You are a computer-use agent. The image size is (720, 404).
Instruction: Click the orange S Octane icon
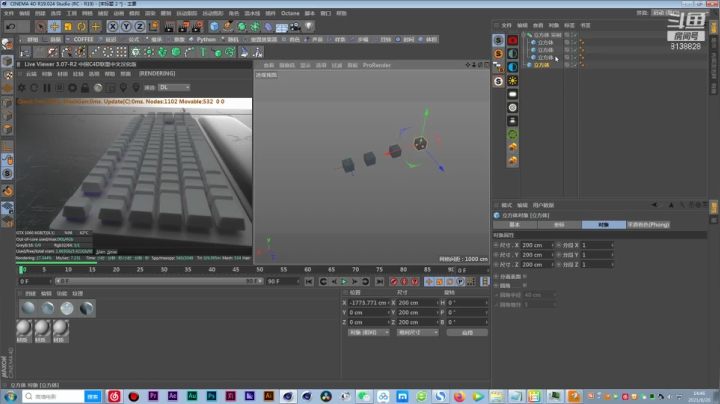(498, 54)
